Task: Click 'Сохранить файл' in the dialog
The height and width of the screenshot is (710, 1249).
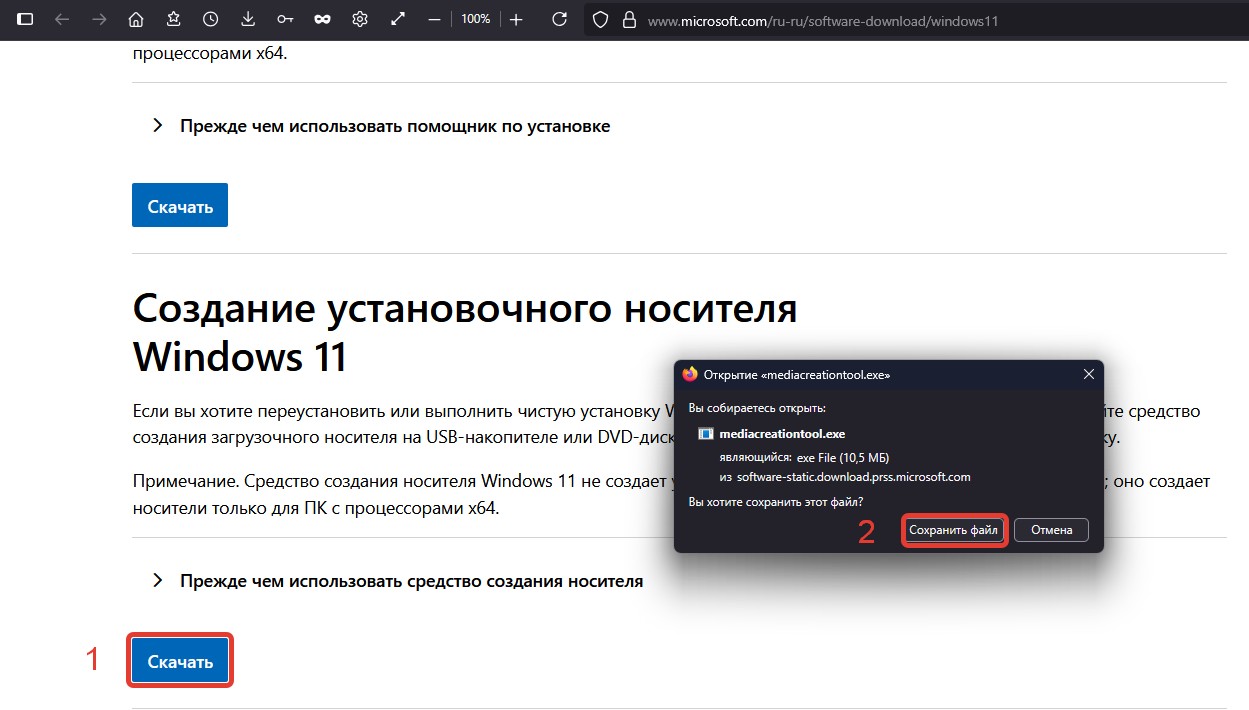Action: coord(954,530)
